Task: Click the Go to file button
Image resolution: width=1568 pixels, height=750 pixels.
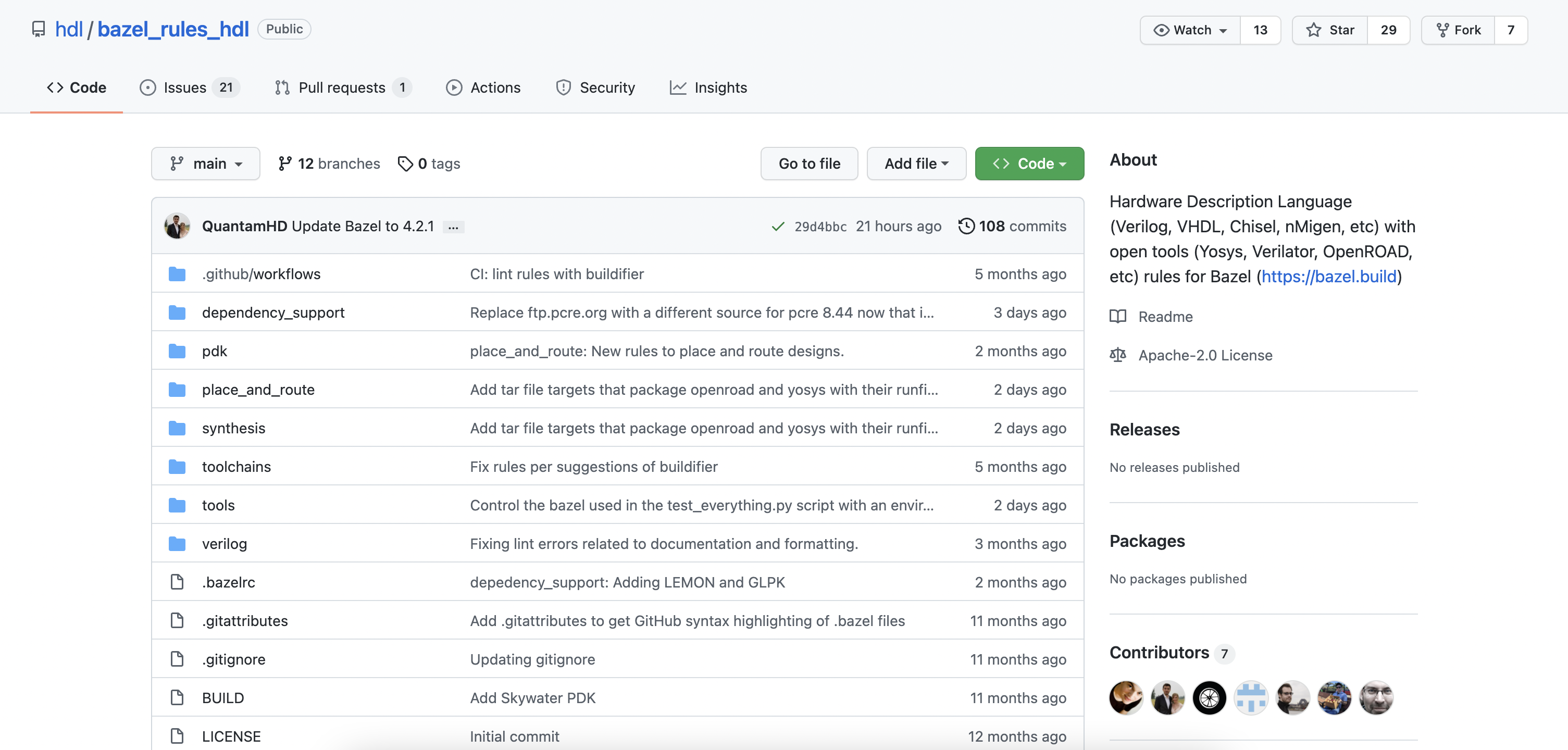Action: click(809, 164)
